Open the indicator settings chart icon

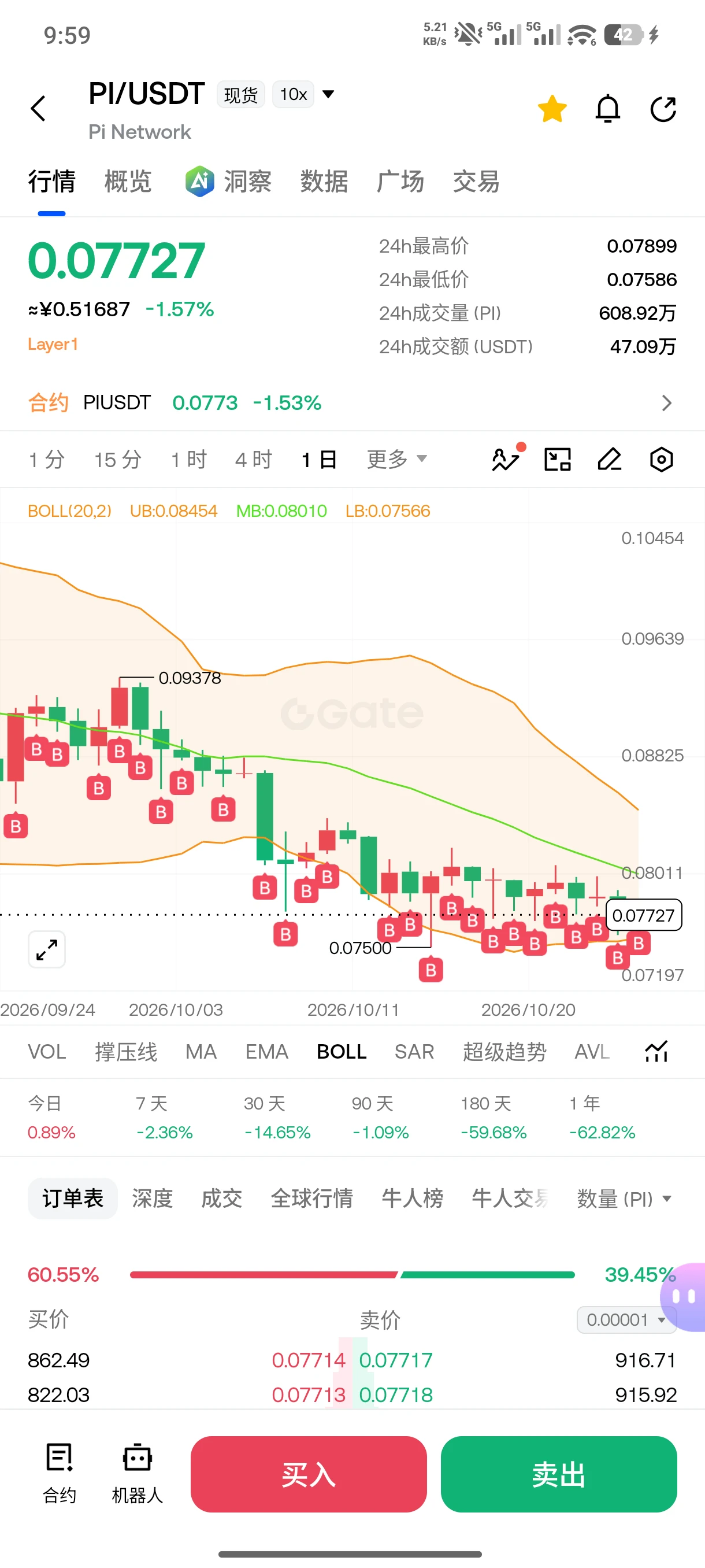point(656,1051)
